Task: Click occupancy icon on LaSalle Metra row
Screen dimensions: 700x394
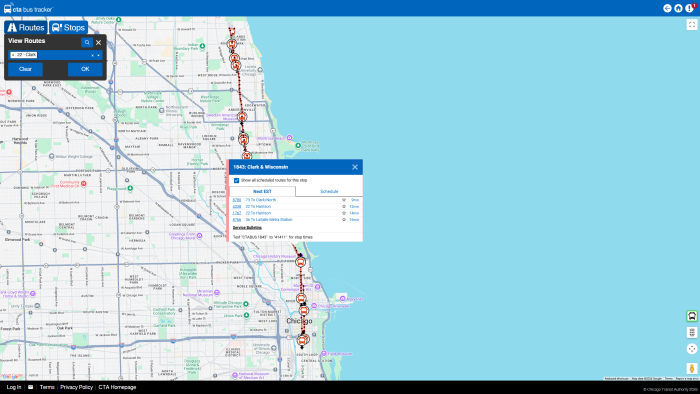Action: tap(344, 220)
